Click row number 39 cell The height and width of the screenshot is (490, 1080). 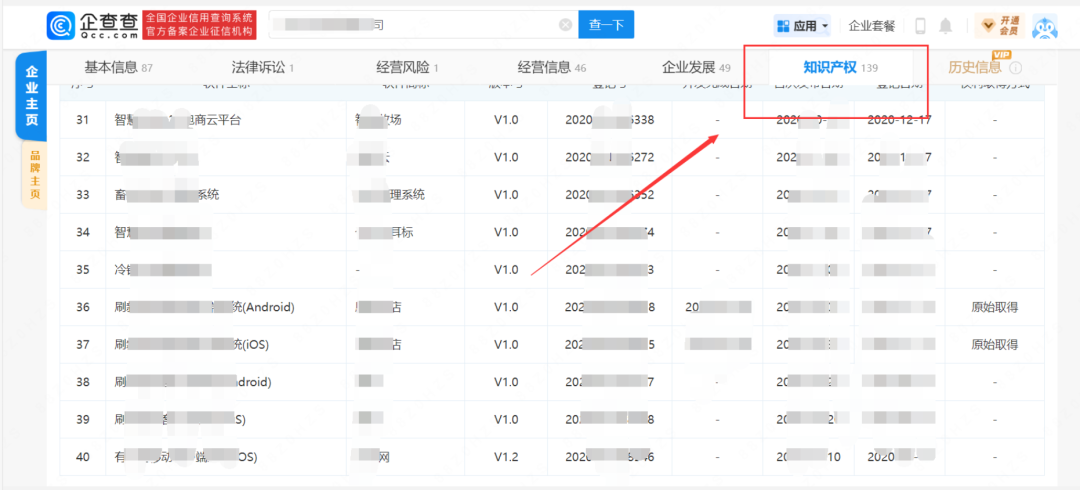point(83,419)
